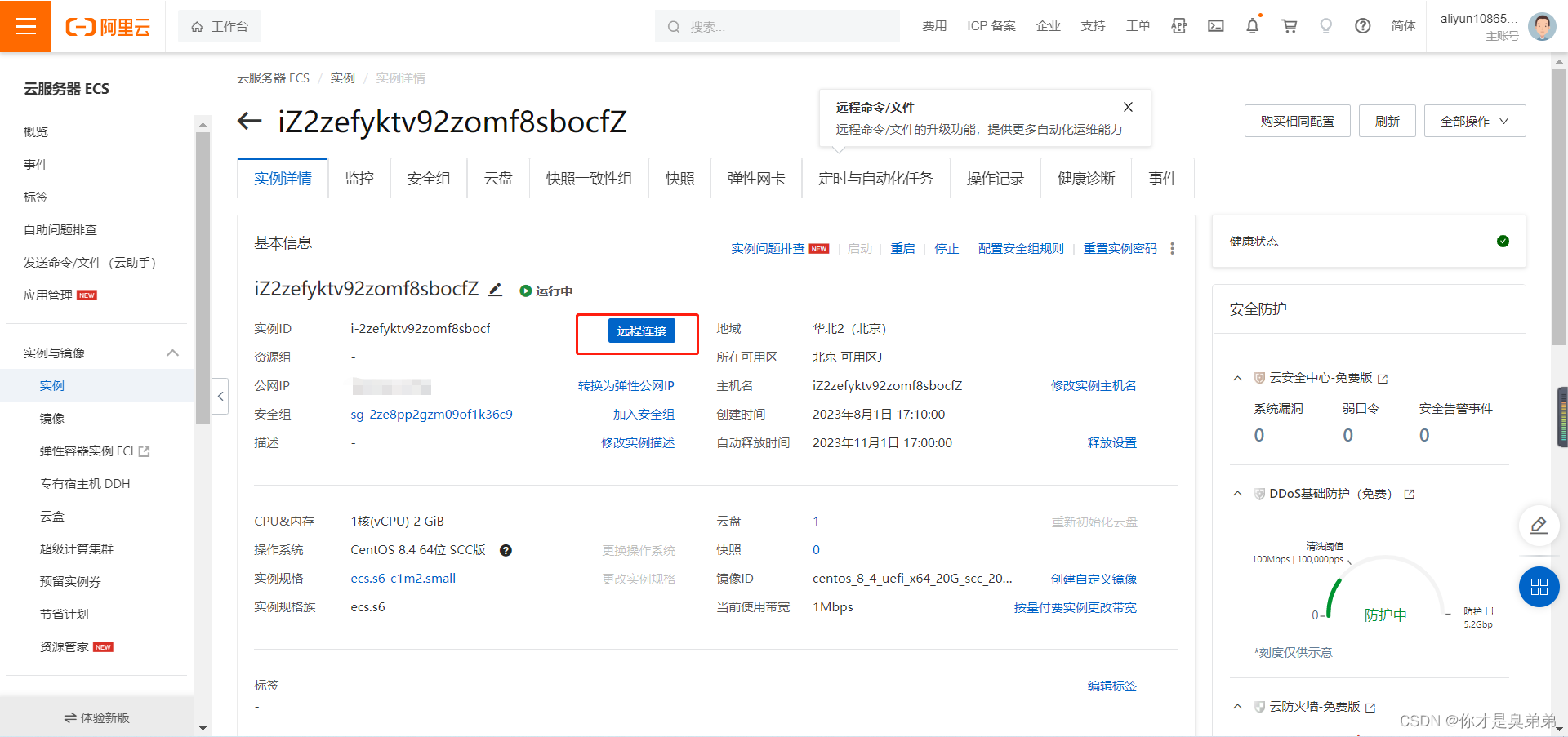Click 停止 link

pyautogui.click(x=947, y=249)
